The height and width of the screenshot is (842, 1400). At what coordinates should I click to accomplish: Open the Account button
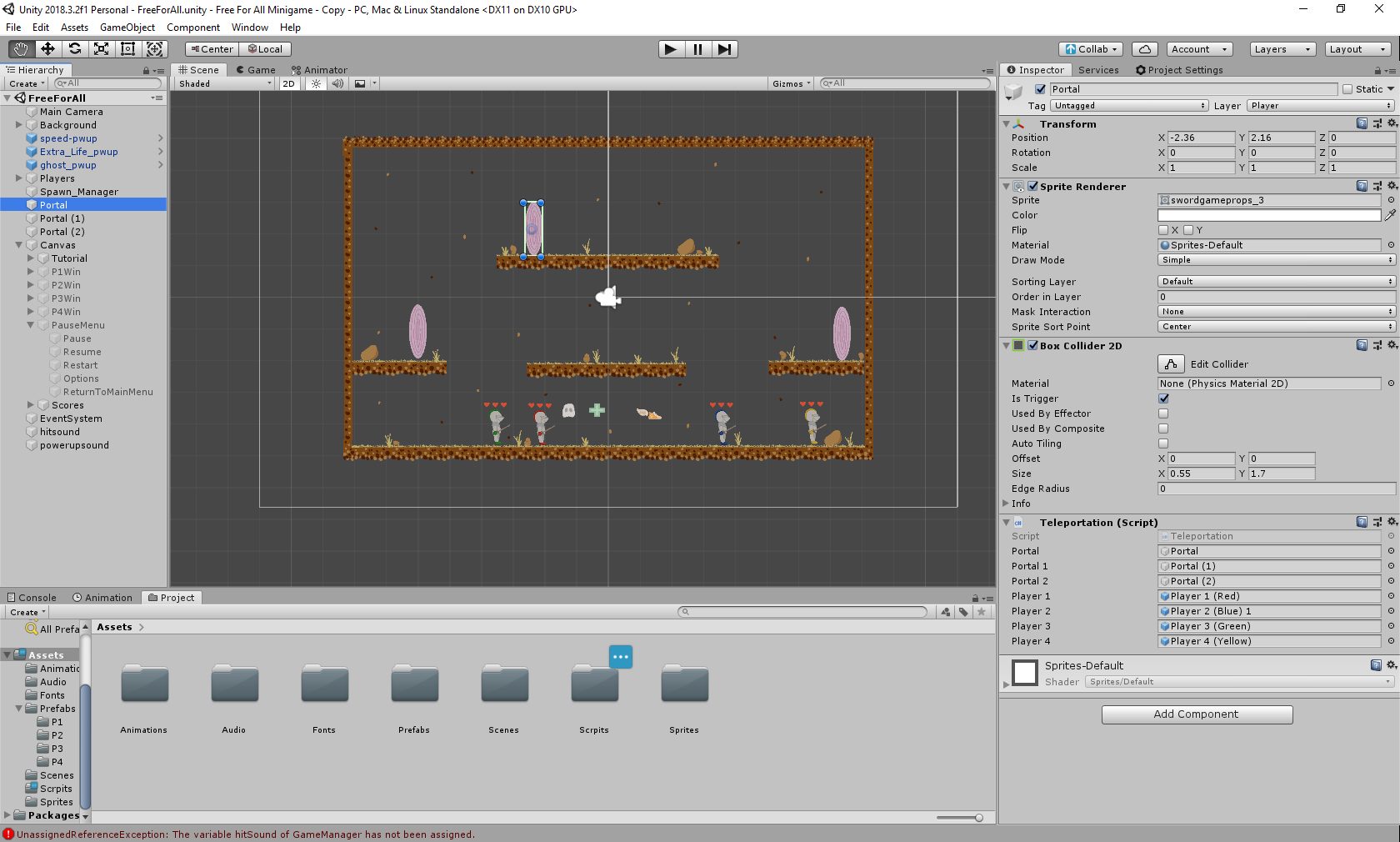pos(1199,49)
